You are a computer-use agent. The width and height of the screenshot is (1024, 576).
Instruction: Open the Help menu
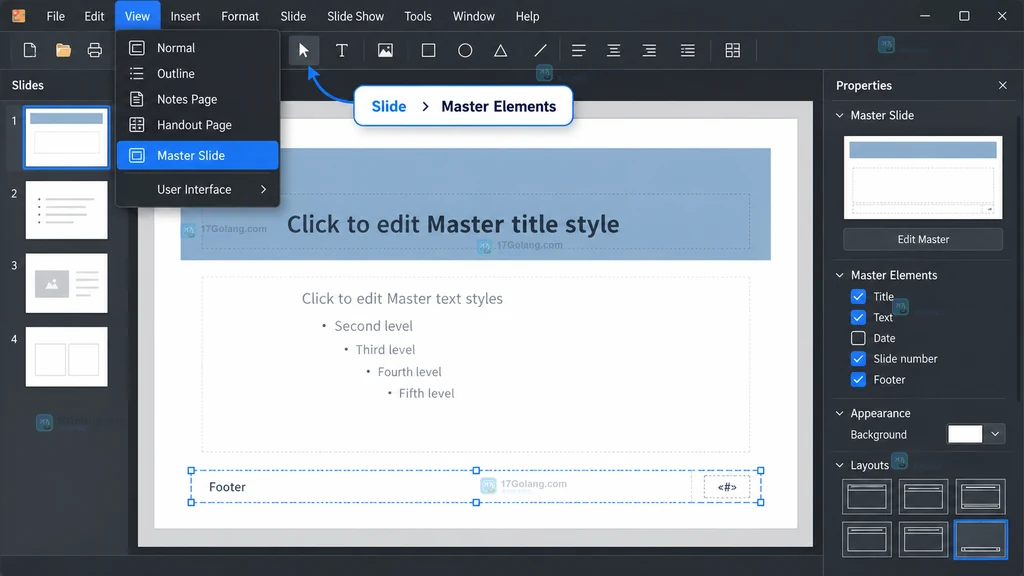[x=527, y=16]
